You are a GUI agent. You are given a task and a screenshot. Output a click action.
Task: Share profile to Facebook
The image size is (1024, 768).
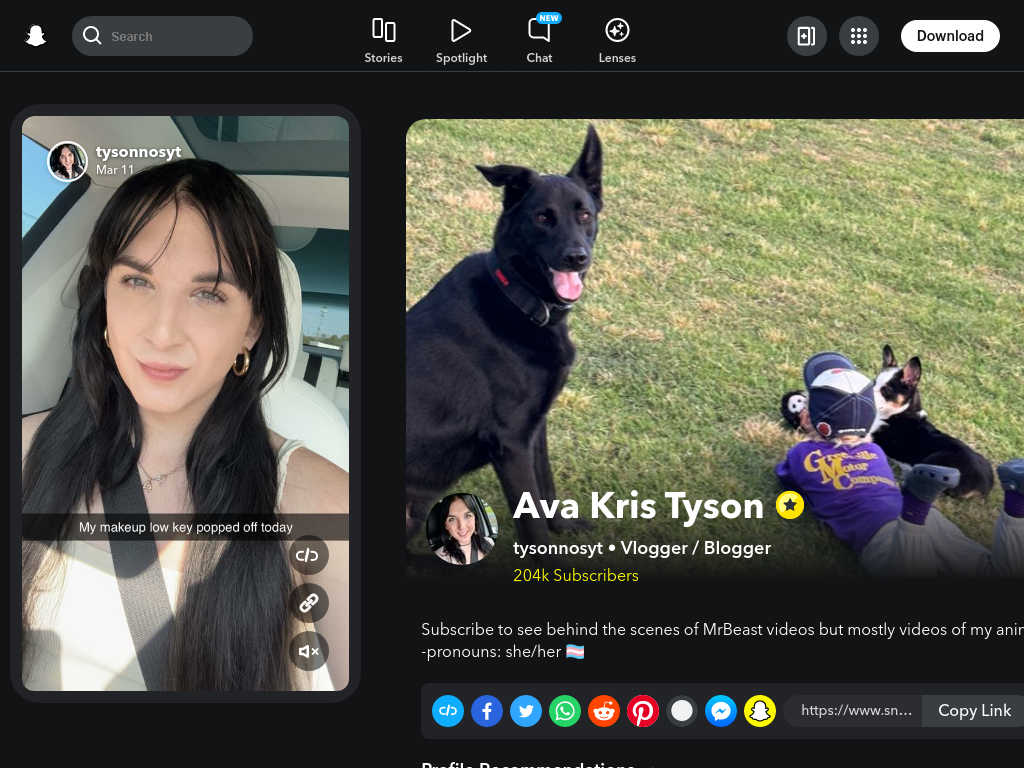pyautogui.click(x=487, y=711)
